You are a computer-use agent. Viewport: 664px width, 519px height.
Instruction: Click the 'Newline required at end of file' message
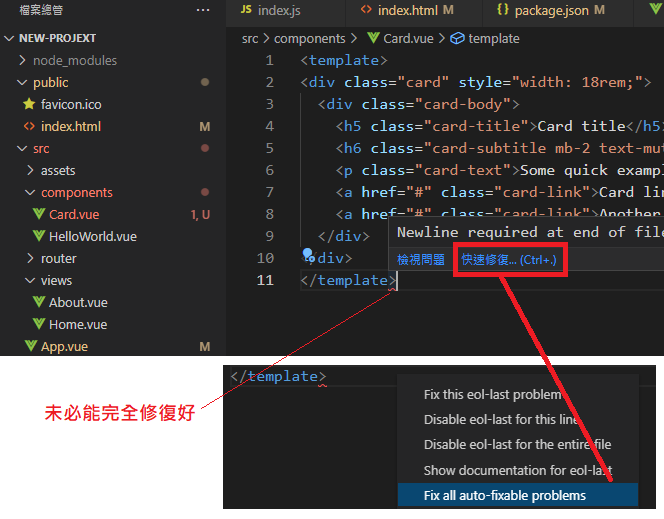pos(530,232)
